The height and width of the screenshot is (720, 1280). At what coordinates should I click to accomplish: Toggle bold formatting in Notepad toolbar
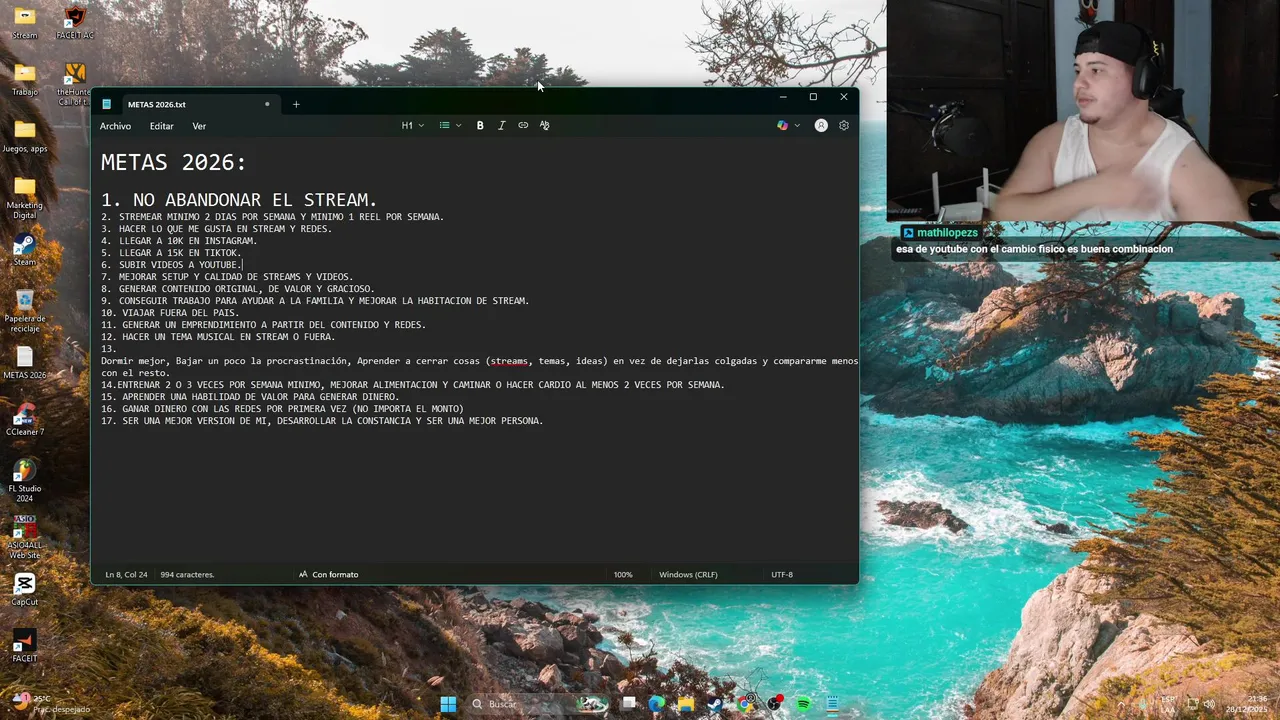coord(480,125)
